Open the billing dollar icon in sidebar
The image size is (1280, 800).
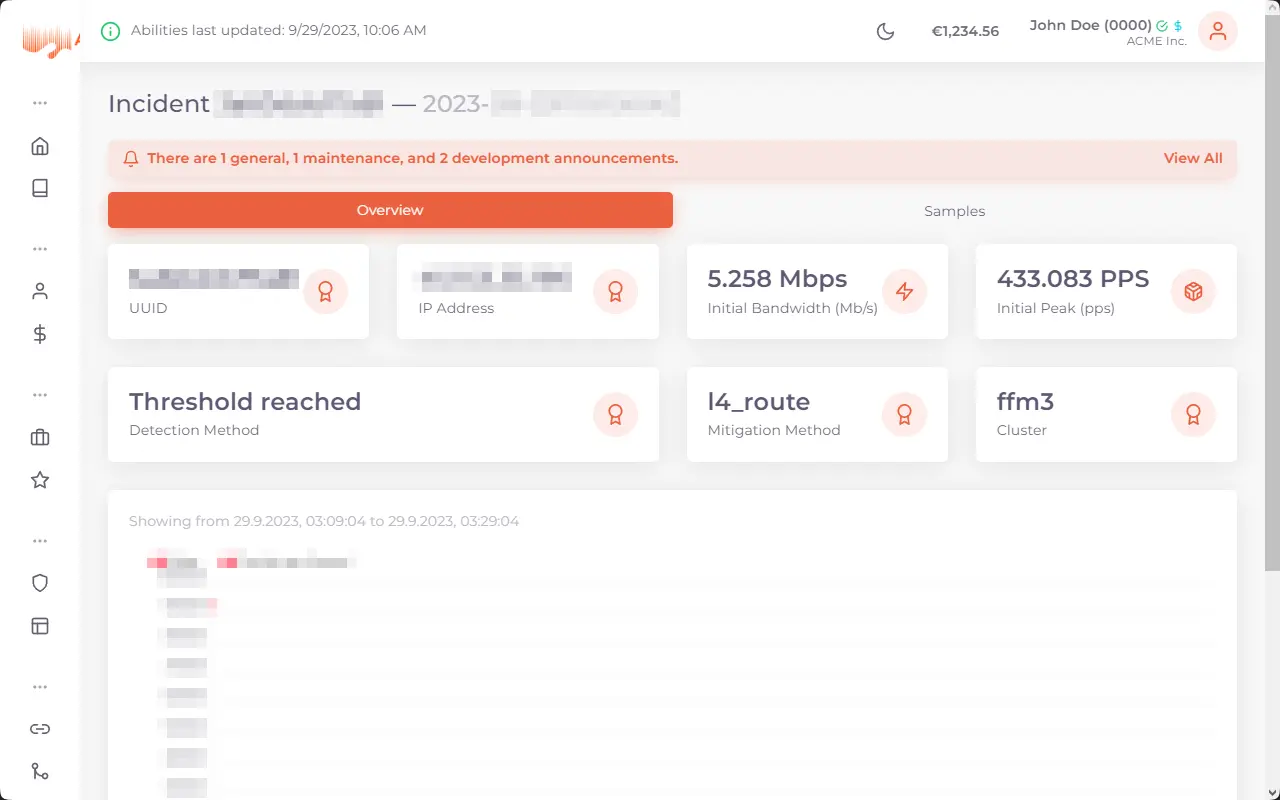[x=40, y=334]
